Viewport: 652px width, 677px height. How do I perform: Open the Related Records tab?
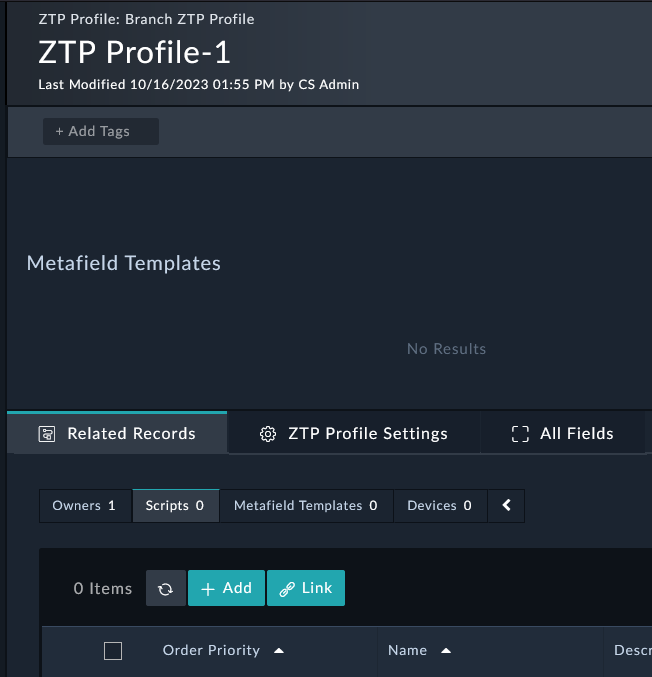pyautogui.click(x=117, y=433)
